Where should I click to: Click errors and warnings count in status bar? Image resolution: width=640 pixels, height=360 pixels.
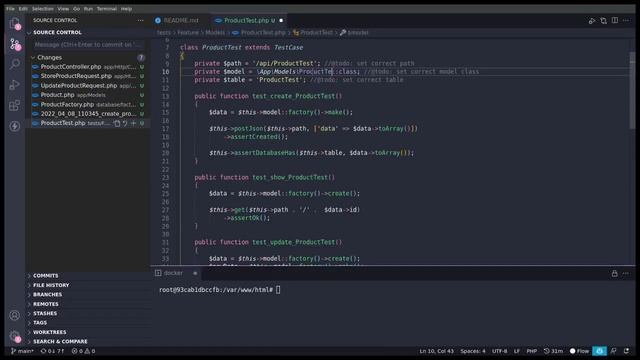pyautogui.click(x=83, y=351)
